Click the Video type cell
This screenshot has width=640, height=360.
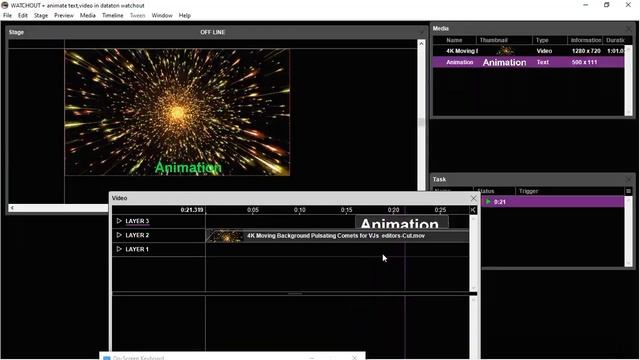click(544, 51)
